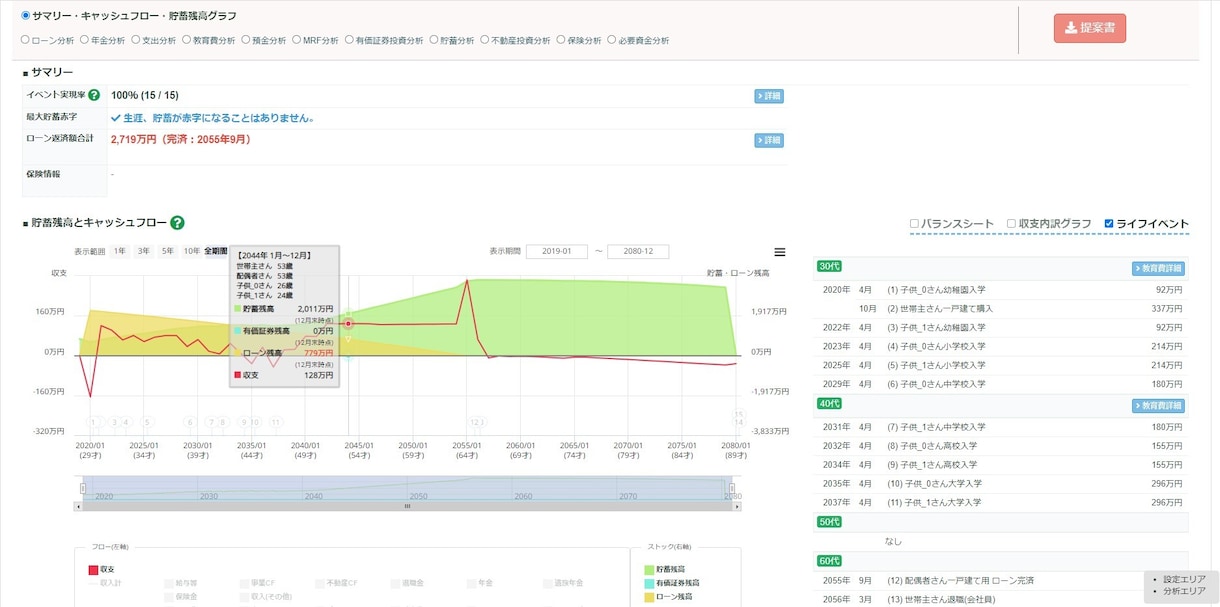Enable the バランスシート checkbox
The image size is (1220, 607).
(x=914, y=223)
